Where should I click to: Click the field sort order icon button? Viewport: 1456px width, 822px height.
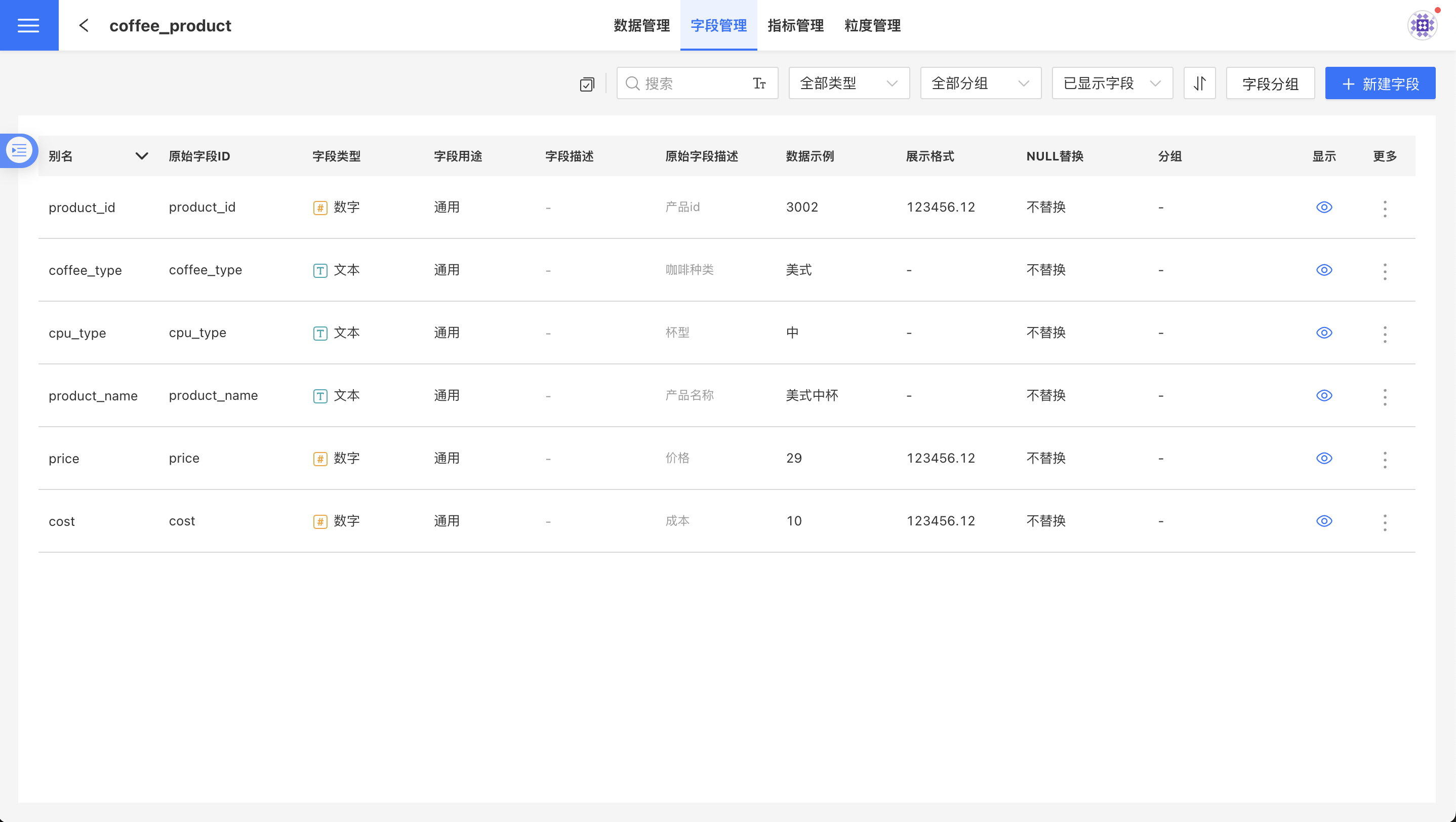(1199, 84)
